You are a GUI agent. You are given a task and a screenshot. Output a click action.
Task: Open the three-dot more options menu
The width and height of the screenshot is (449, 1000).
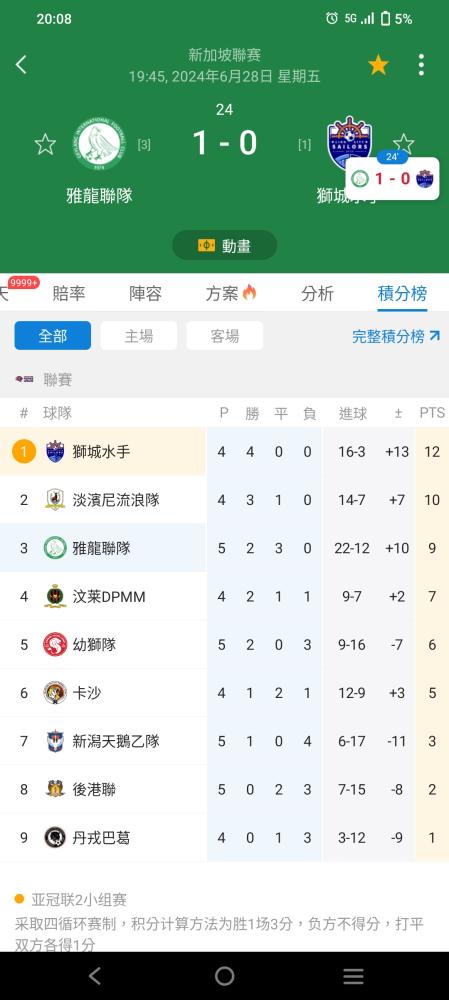[421, 64]
